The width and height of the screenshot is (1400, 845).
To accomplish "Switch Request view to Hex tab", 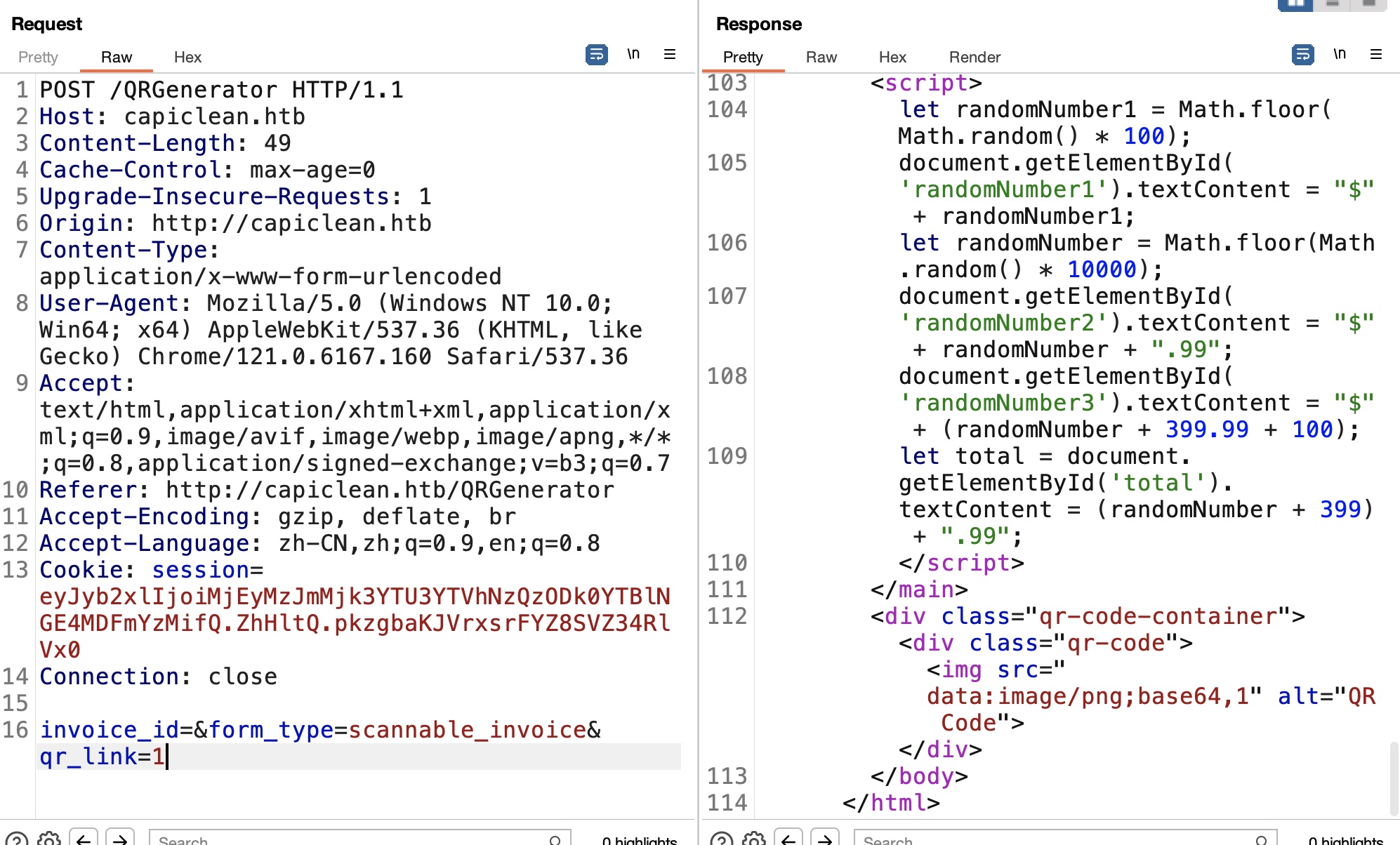I will 187,57.
